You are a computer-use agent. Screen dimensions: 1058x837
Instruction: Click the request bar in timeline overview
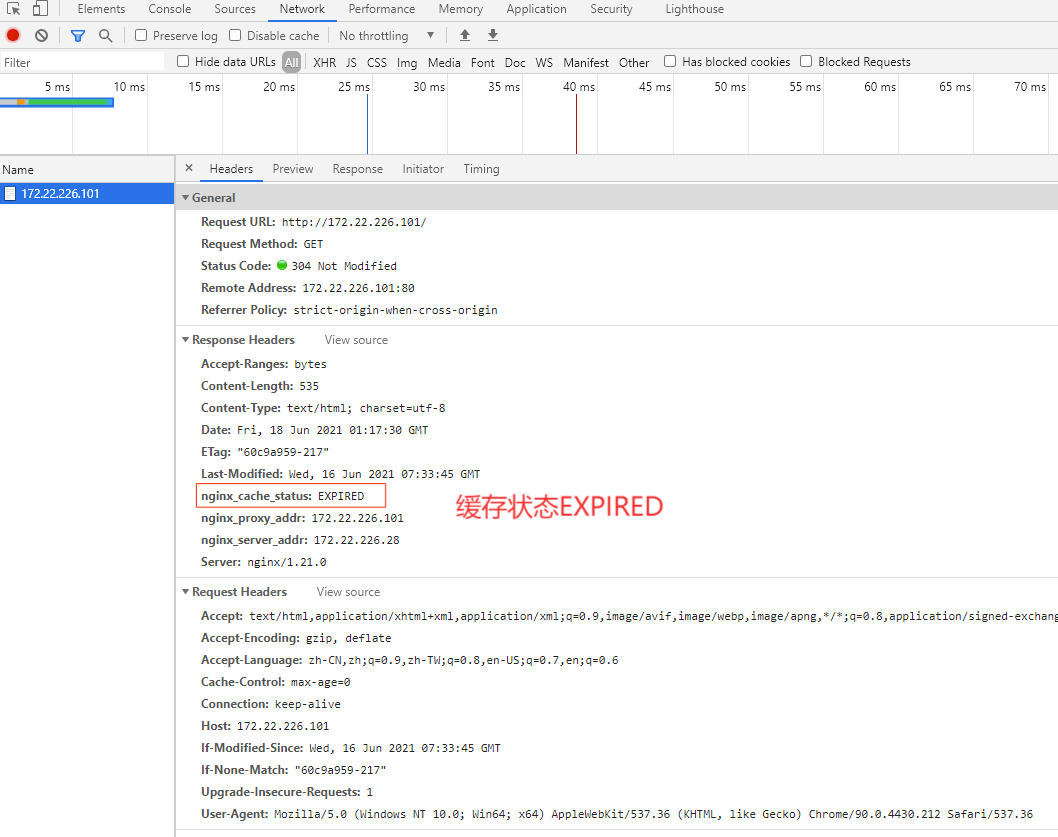(57, 102)
